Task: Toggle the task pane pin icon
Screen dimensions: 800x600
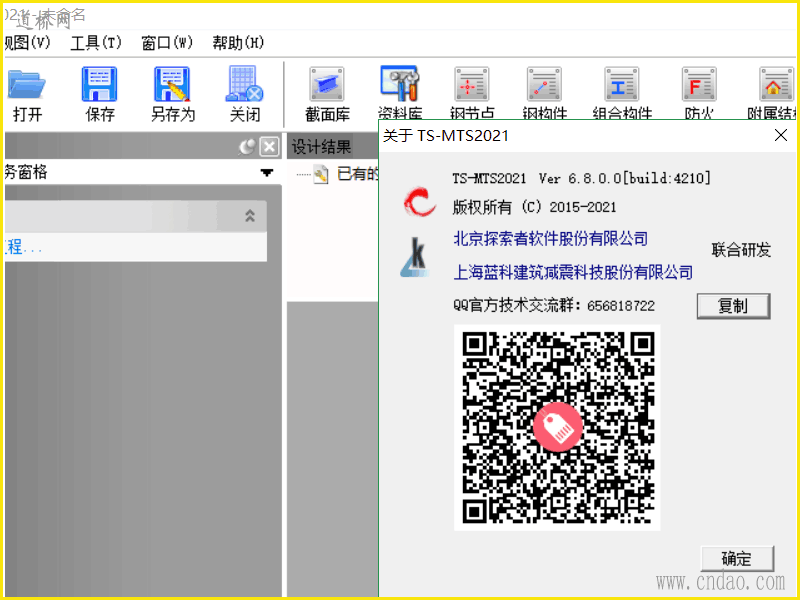Action: pyautogui.click(x=247, y=147)
